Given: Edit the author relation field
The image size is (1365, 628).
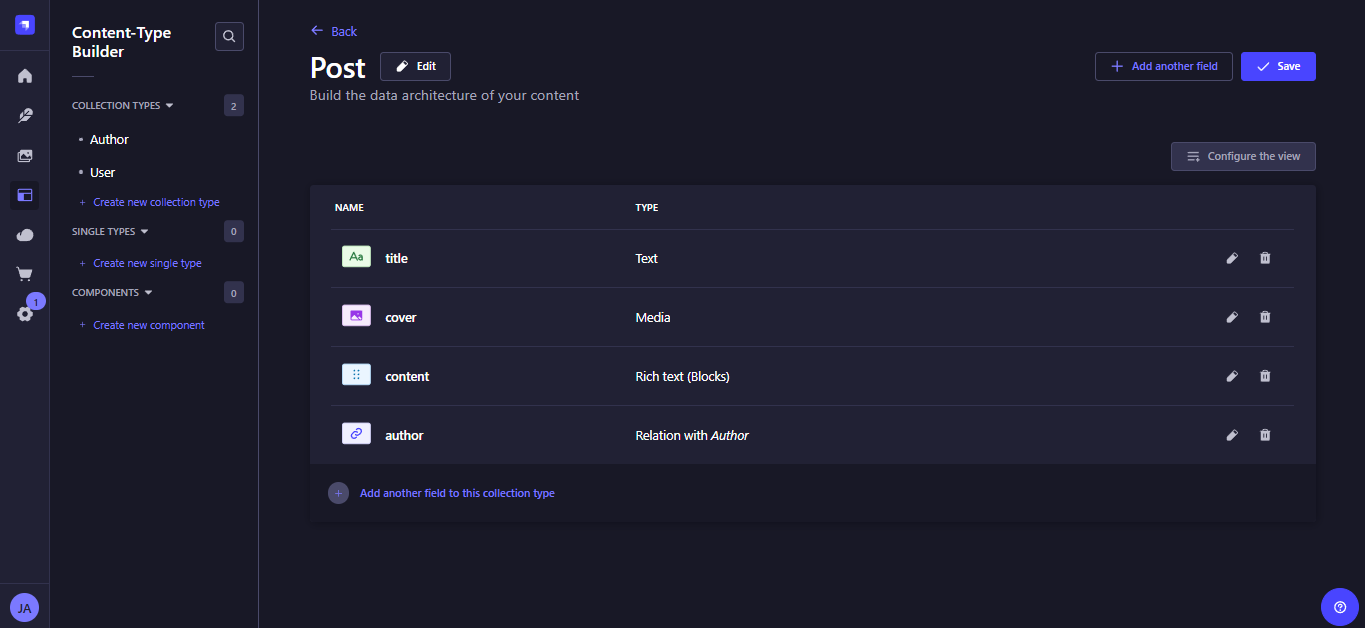Looking at the screenshot, I should [x=1232, y=435].
